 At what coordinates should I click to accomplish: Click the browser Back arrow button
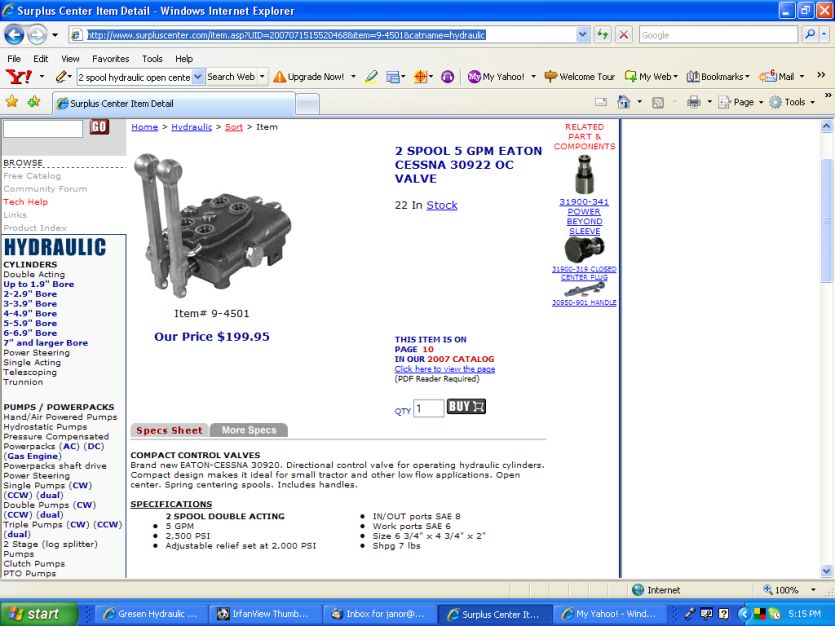click(x=14, y=34)
